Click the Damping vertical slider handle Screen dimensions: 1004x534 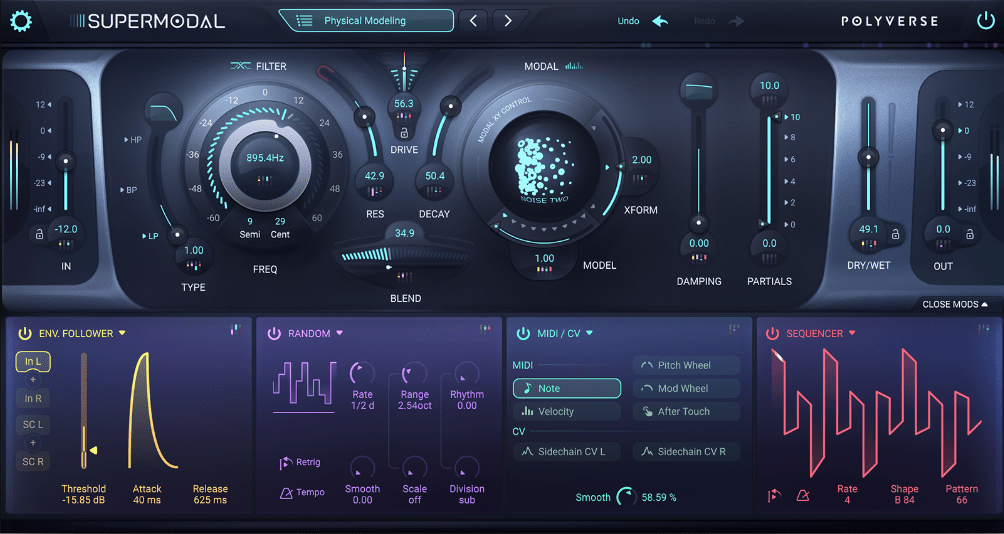(x=698, y=222)
